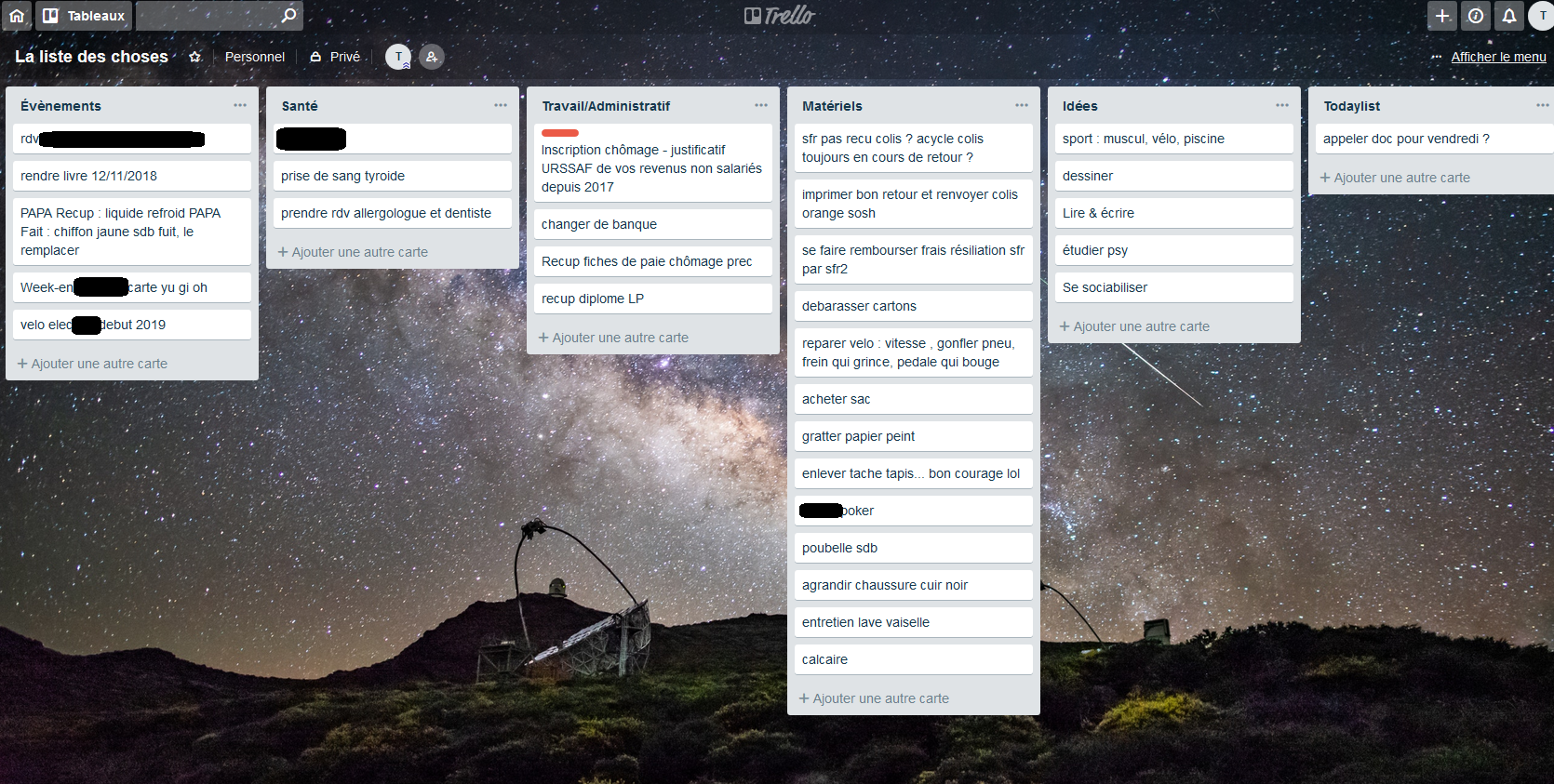Open Santé list actions menu
This screenshot has height=784, width=1554.
pyautogui.click(x=501, y=105)
